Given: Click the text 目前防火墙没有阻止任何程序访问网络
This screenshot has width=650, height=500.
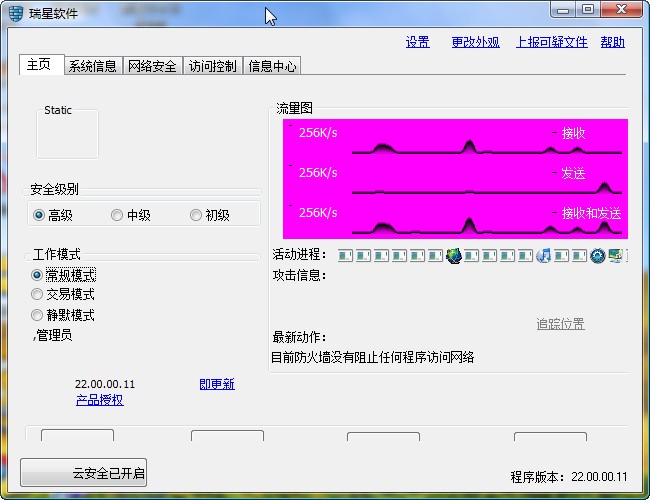Looking at the screenshot, I should coord(372,357).
